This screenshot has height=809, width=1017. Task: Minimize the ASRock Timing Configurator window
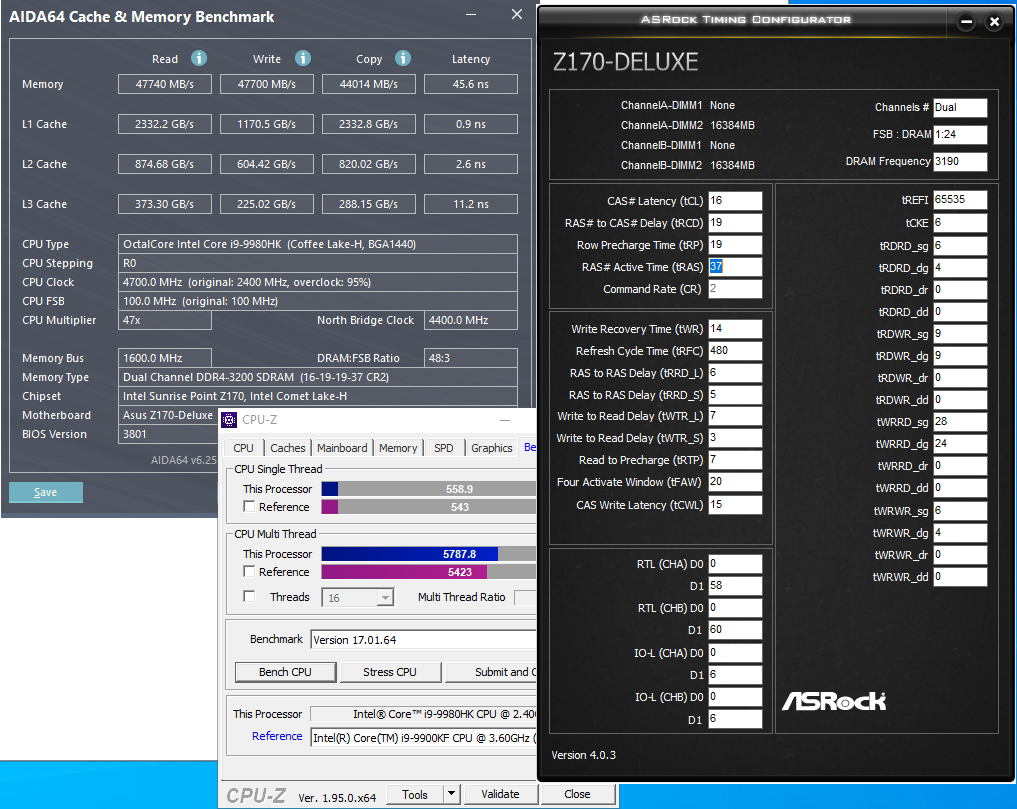tap(966, 22)
